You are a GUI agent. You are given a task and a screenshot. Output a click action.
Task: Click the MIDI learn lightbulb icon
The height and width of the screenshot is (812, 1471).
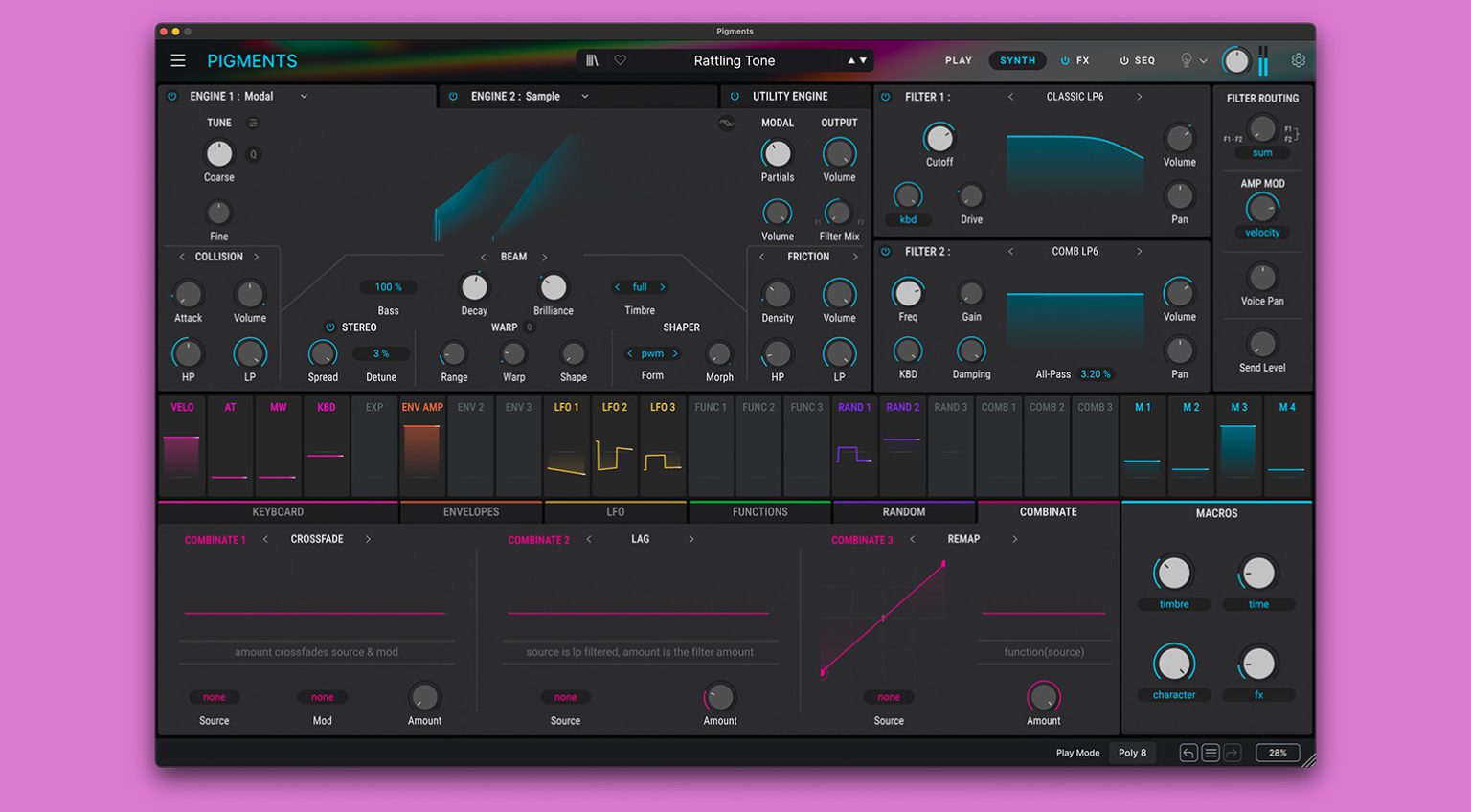pyautogui.click(x=1188, y=59)
